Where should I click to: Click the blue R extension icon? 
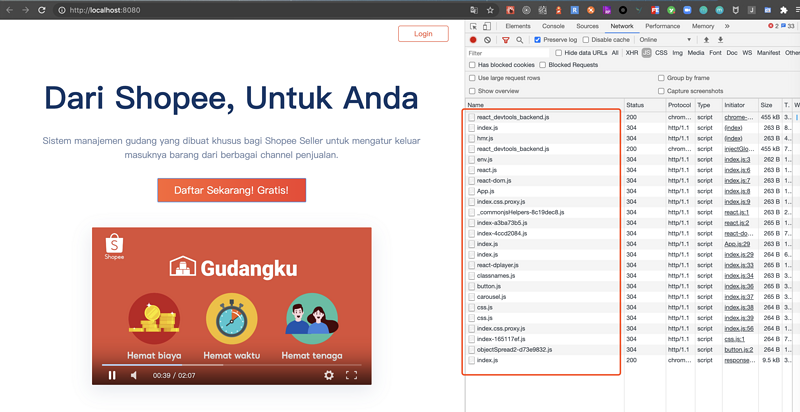pos(574,10)
